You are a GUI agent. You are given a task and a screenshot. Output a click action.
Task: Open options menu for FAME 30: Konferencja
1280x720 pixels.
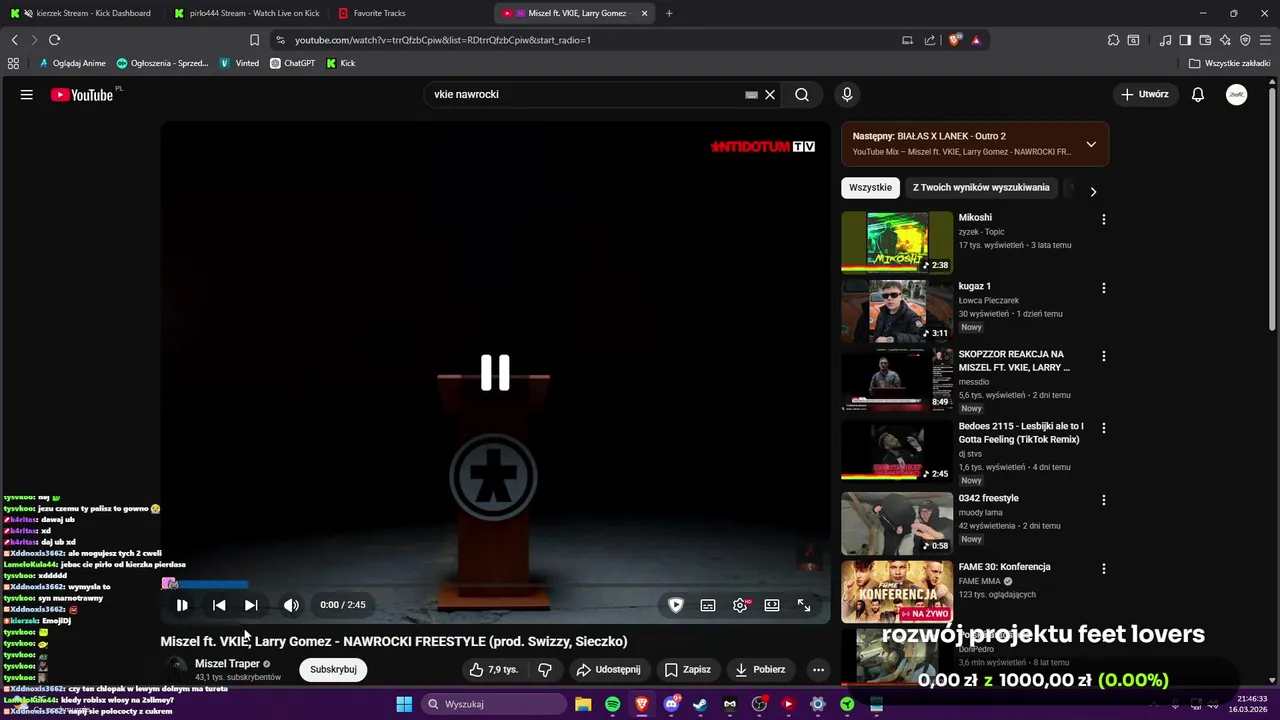(x=1104, y=568)
